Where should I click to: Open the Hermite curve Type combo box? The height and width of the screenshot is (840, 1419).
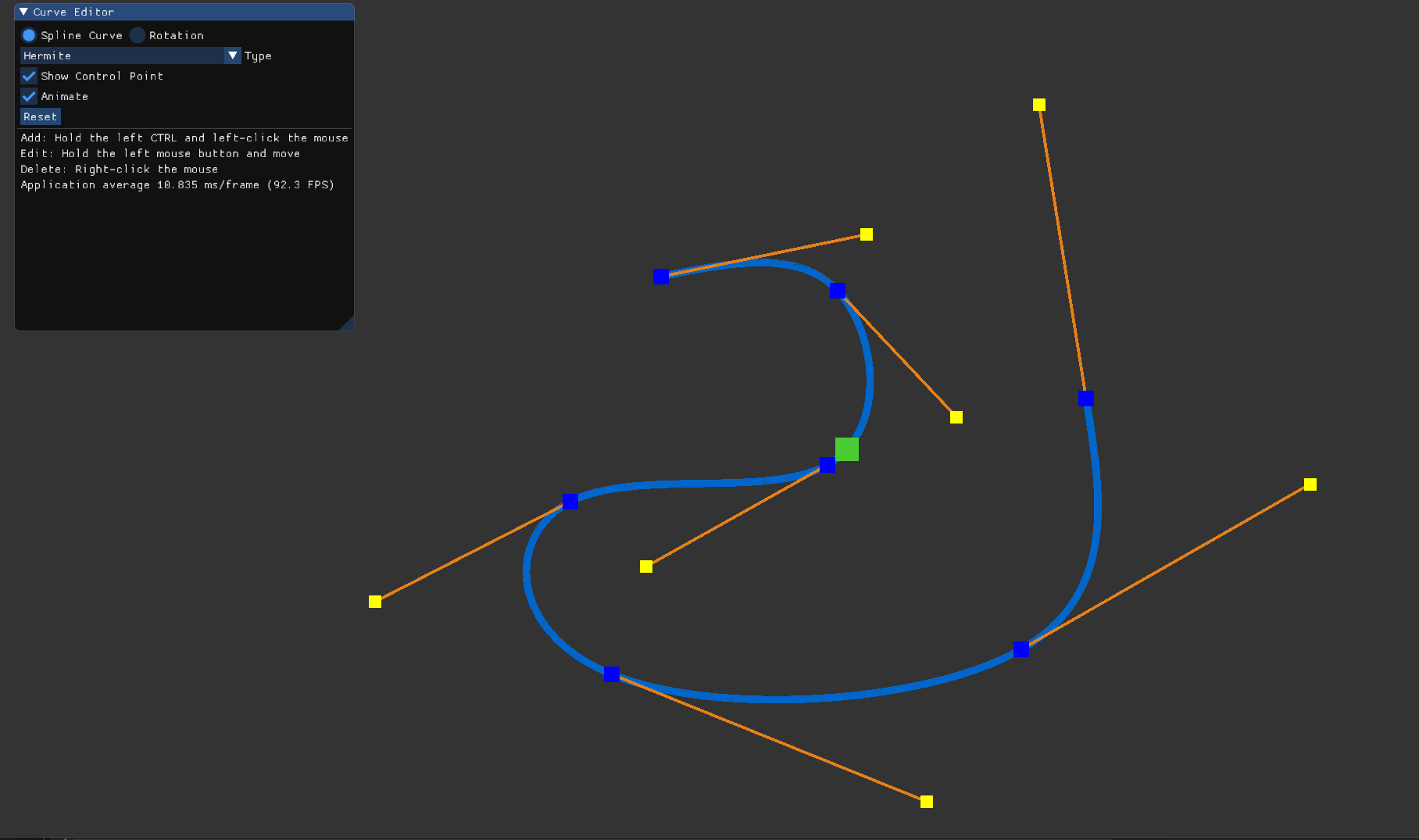122,55
